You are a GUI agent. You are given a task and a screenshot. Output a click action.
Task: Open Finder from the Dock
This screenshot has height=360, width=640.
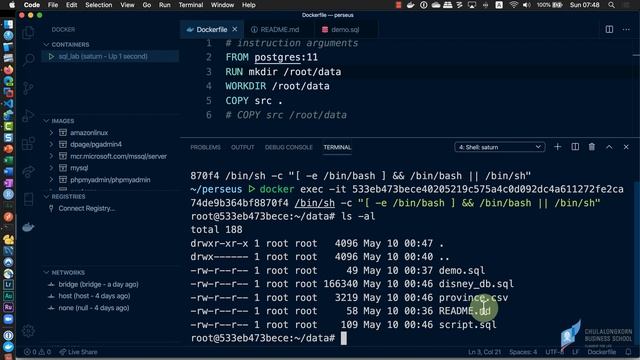pyautogui.click(x=8, y=24)
